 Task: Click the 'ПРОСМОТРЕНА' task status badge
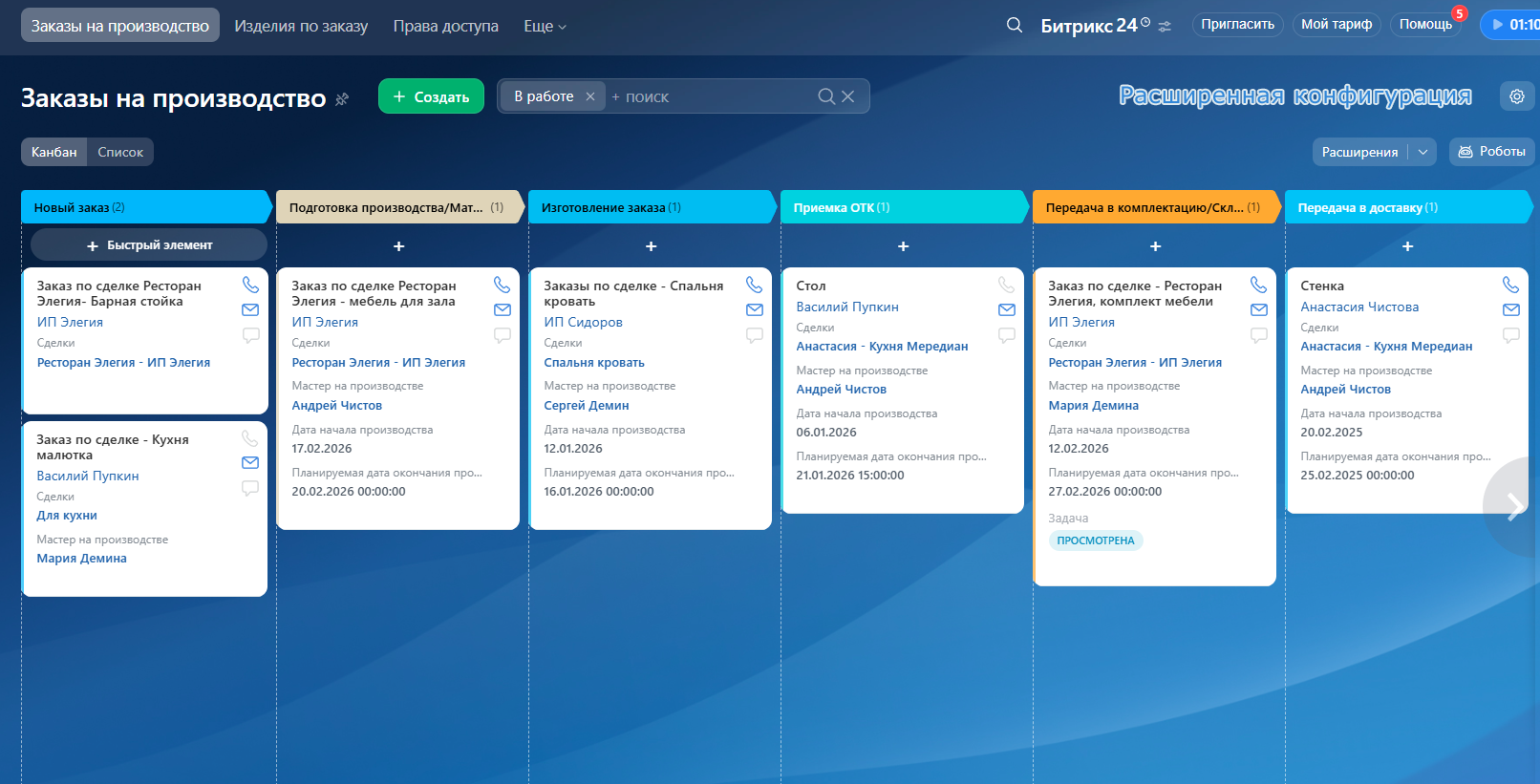pyautogui.click(x=1096, y=540)
